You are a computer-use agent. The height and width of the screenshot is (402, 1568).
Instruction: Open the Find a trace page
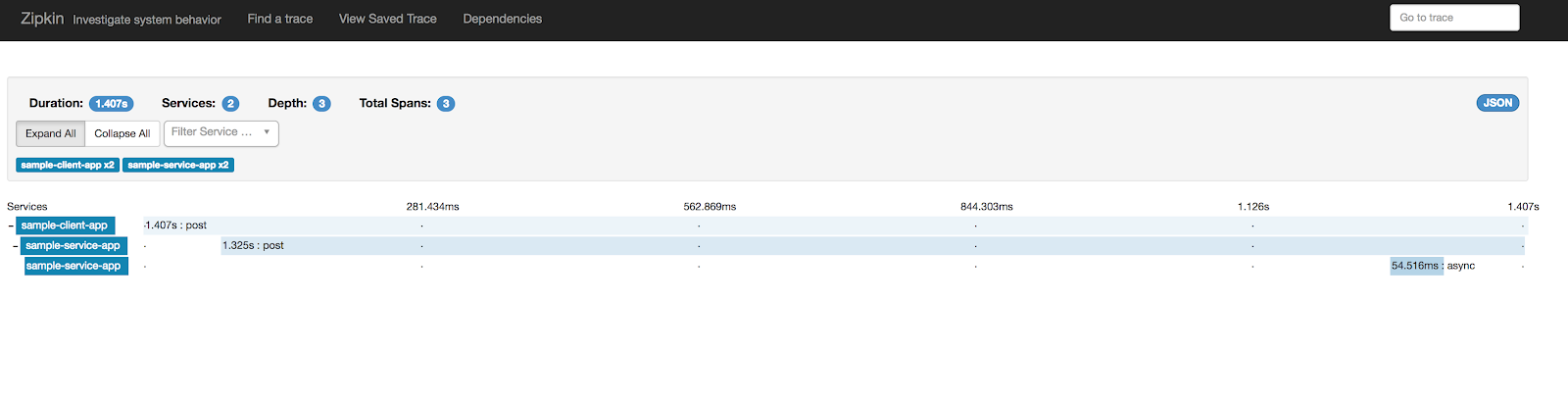pyautogui.click(x=280, y=19)
